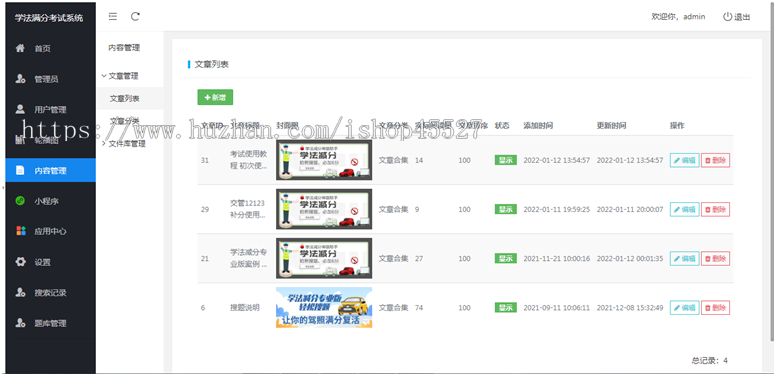Click the refresh icon in top bar

(135, 16)
